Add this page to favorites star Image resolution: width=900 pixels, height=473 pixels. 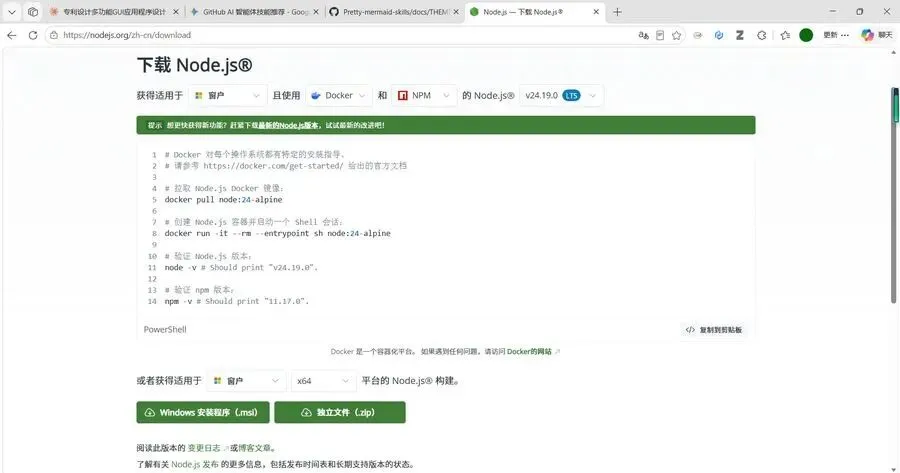point(677,35)
